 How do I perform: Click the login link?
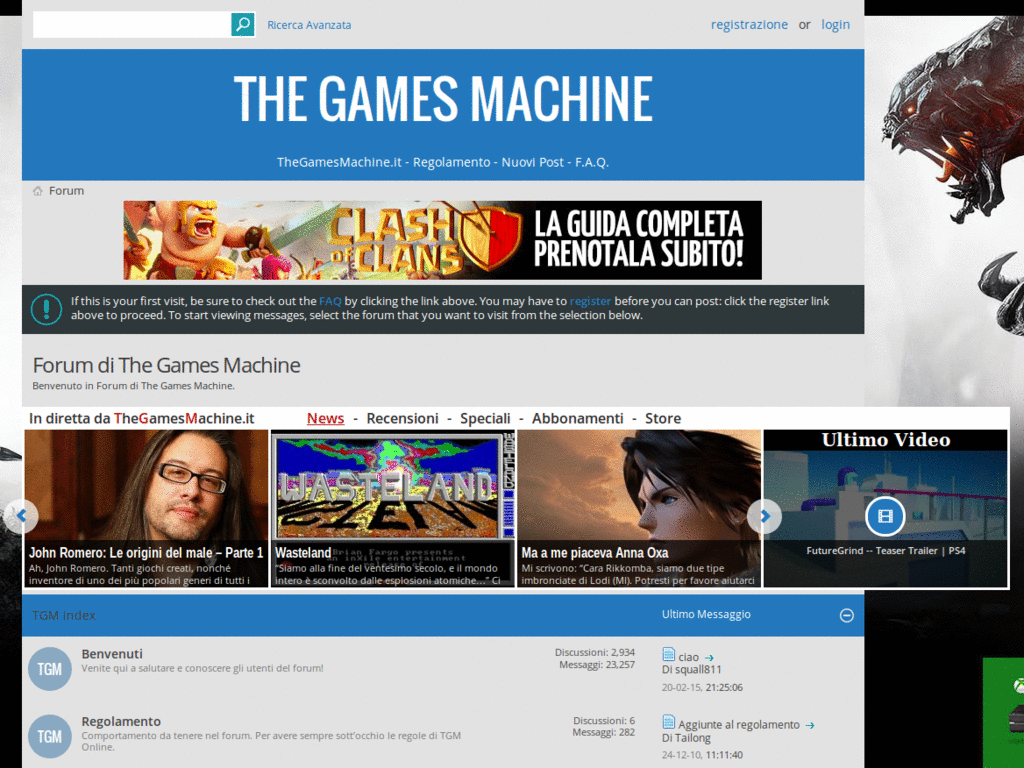coord(835,24)
